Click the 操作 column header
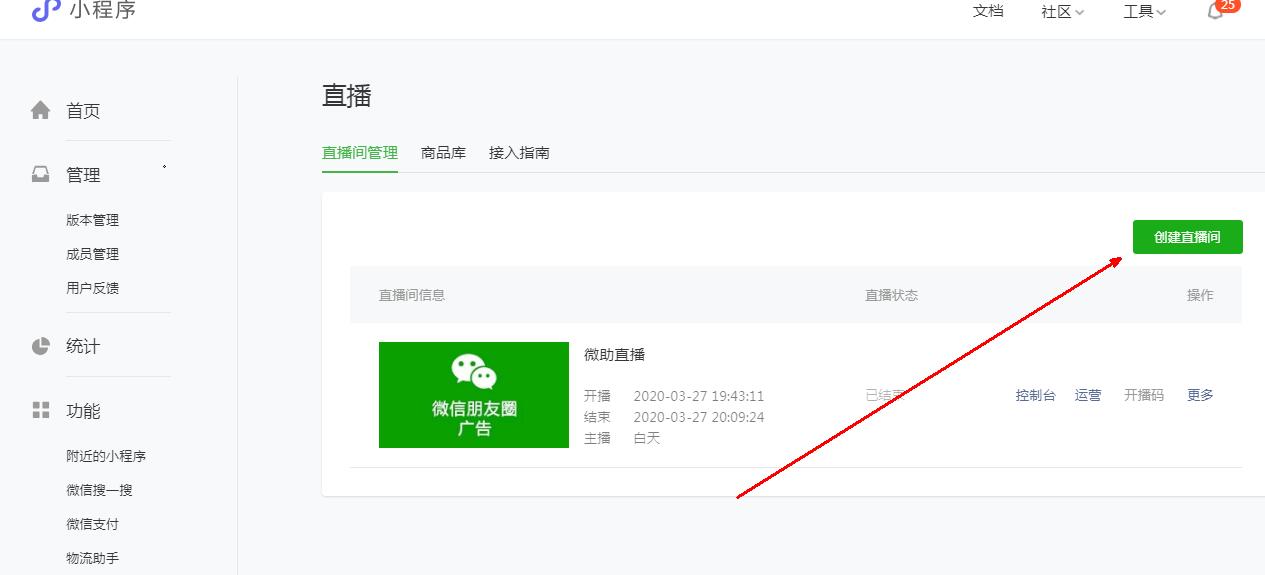The height and width of the screenshot is (575, 1265). tap(1200, 295)
